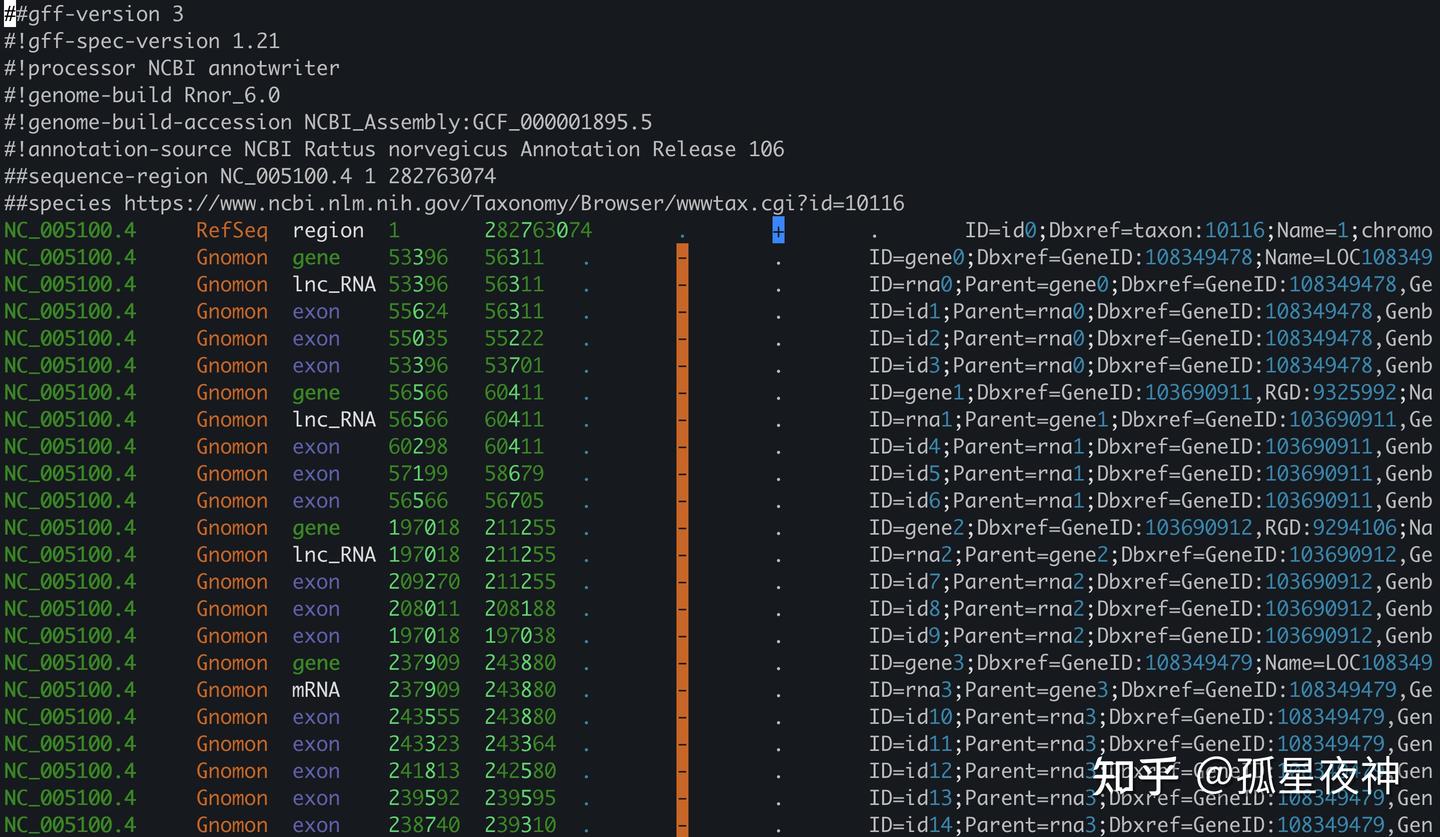Click the "ID=gene3" attribute text
The width and height of the screenshot is (1440, 837).
917,662
